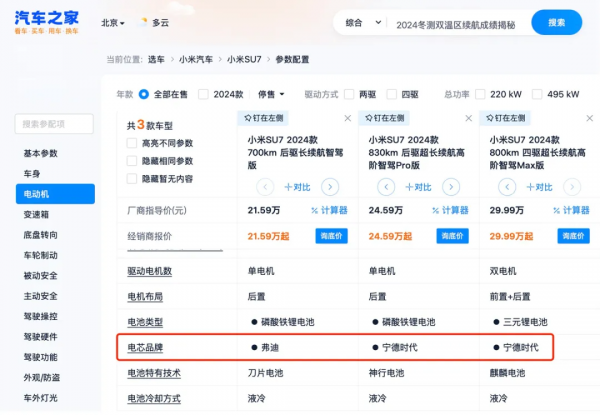Click the 电池特有技术 parameter label
This screenshot has height=415, width=600.
coord(154,373)
